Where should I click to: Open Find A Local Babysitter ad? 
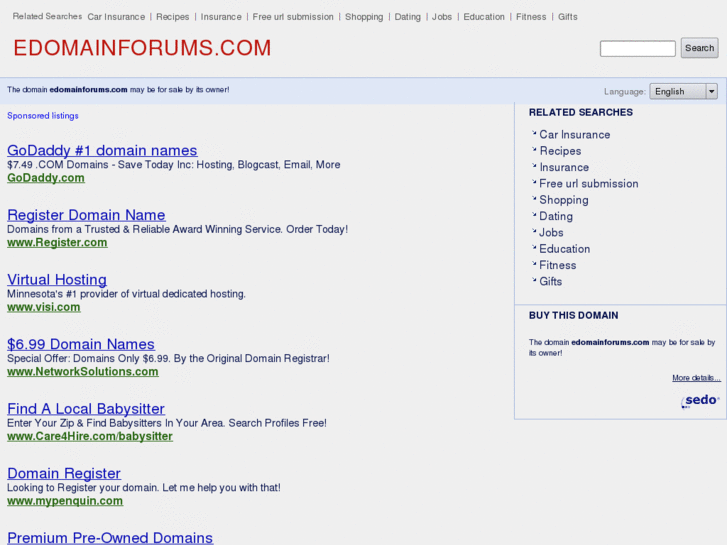(86, 408)
